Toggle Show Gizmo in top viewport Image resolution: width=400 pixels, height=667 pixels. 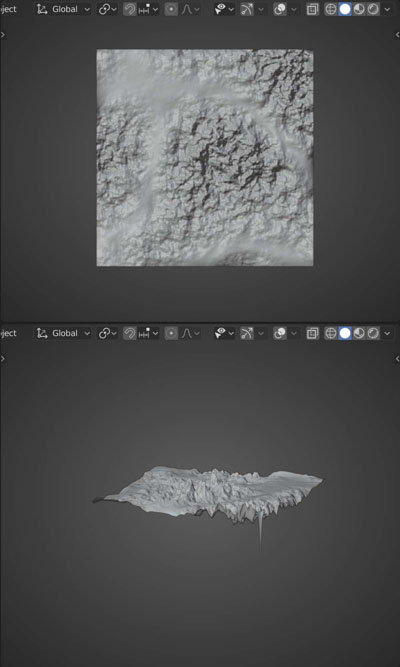tap(246, 9)
